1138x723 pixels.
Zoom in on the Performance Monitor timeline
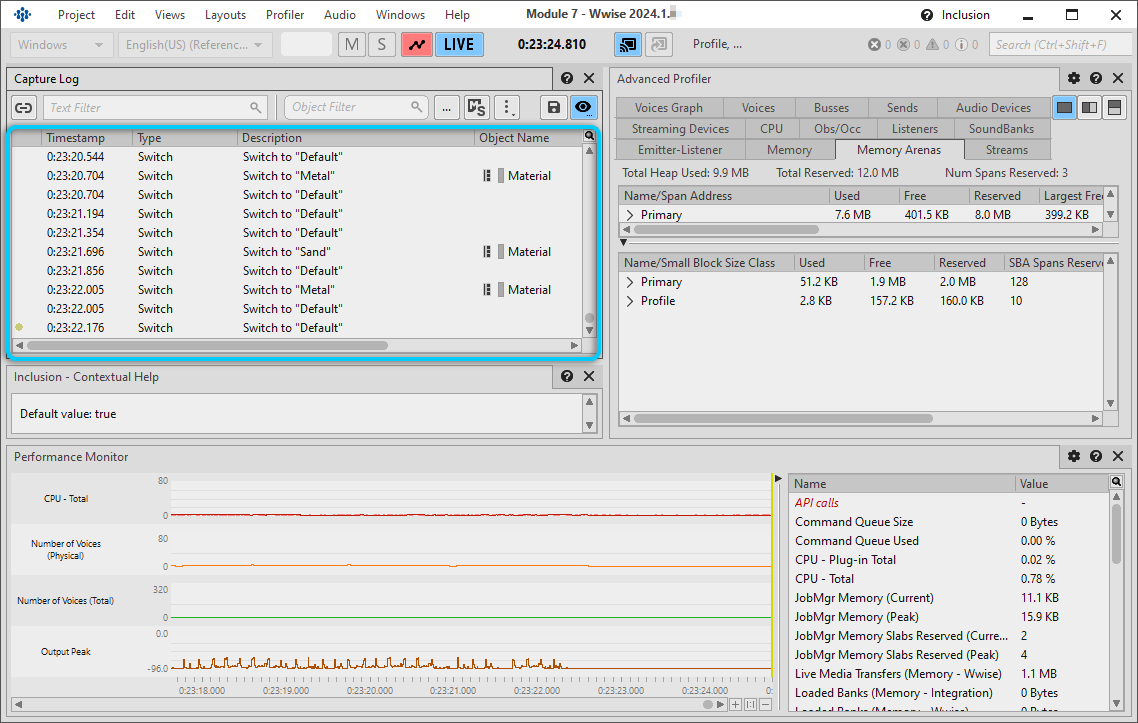pyautogui.click(x=735, y=705)
